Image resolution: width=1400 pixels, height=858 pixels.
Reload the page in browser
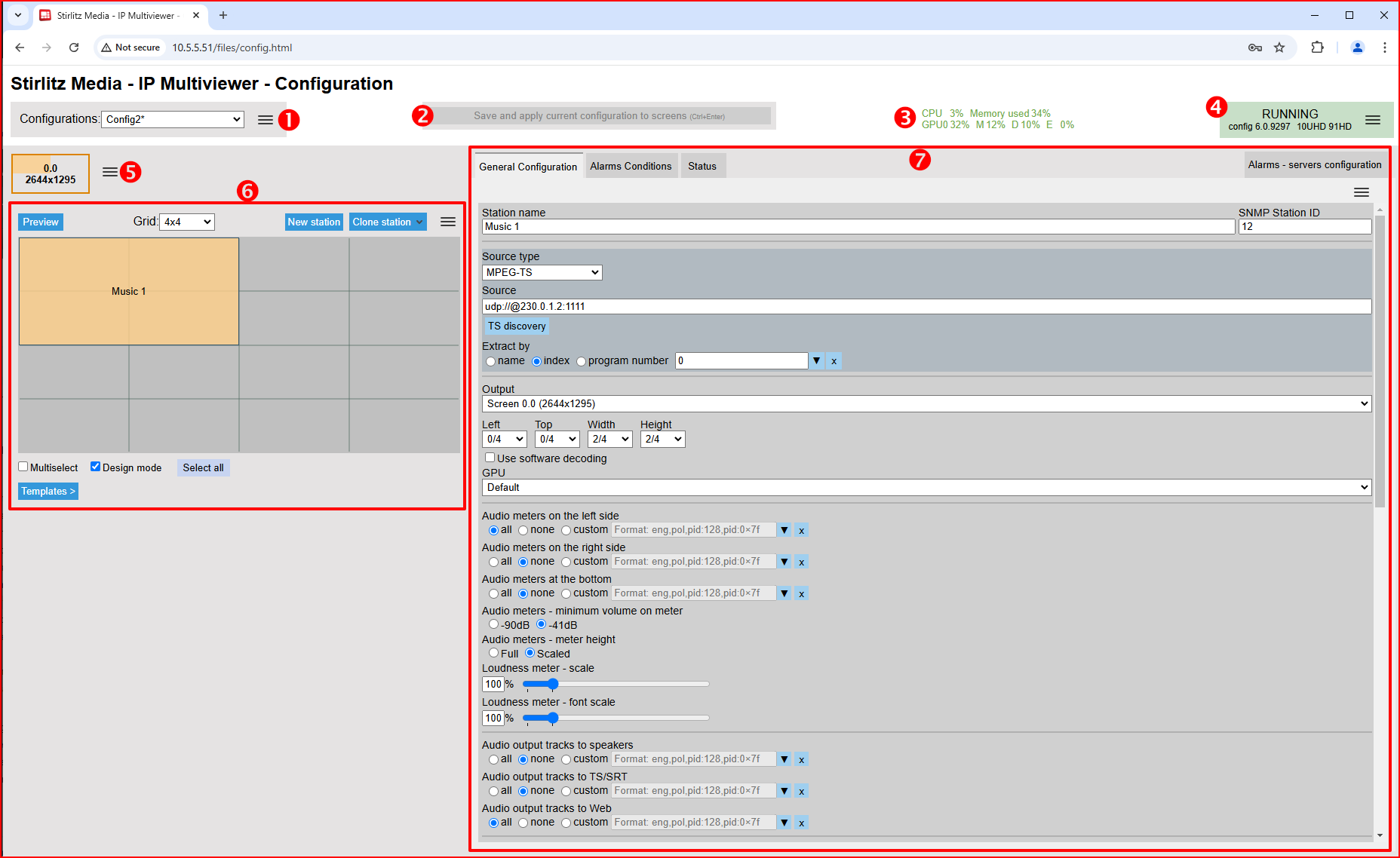coord(74,47)
